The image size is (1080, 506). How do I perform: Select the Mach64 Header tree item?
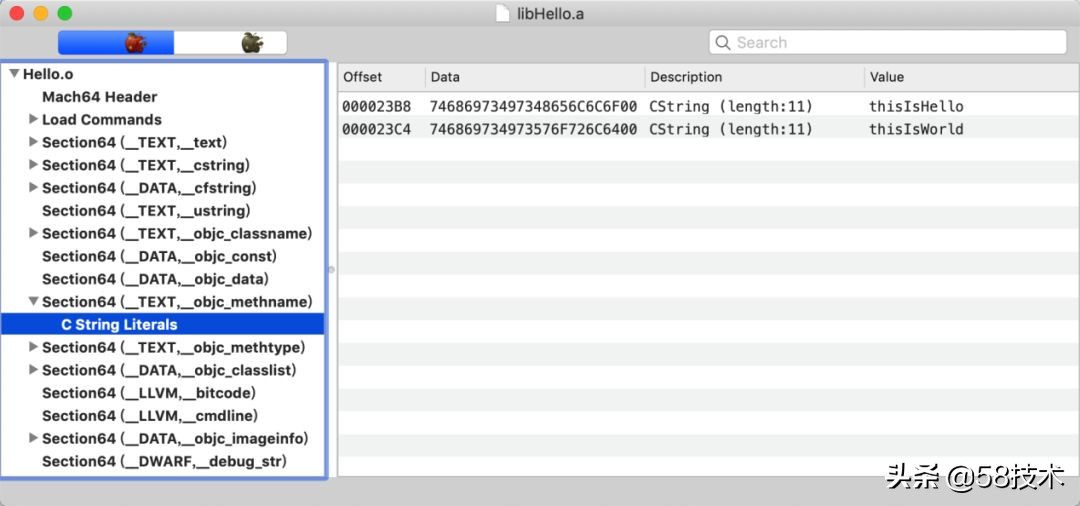(100, 97)
